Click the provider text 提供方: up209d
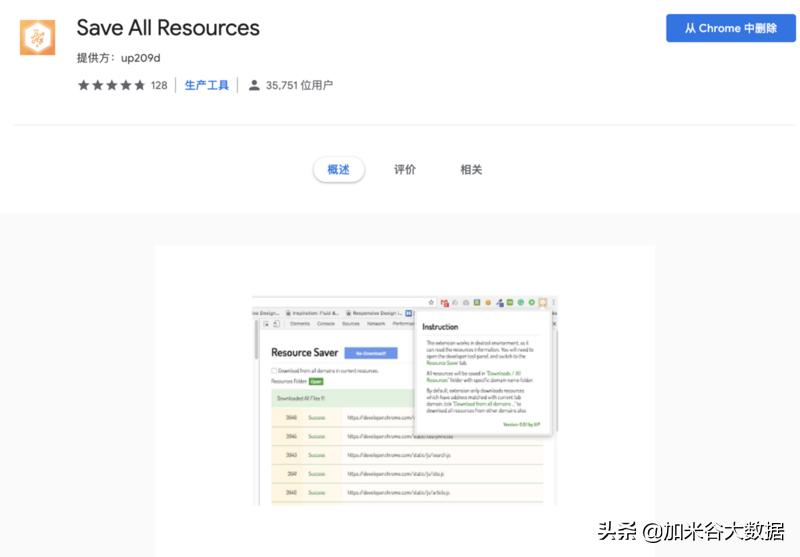 tap(118, 58)
